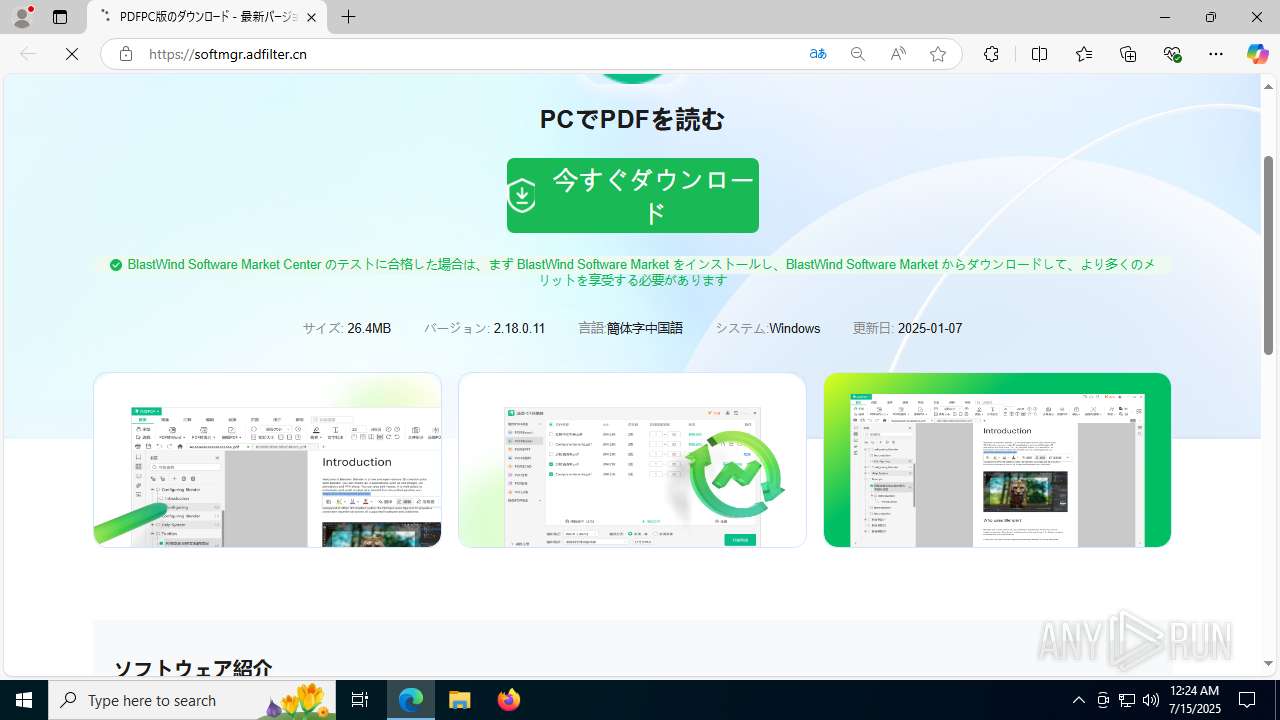Image resolution: width=1280 pixels, height=720 pixels.
Task: Open the favorites list icon
Action: [x=1084, y=54]
